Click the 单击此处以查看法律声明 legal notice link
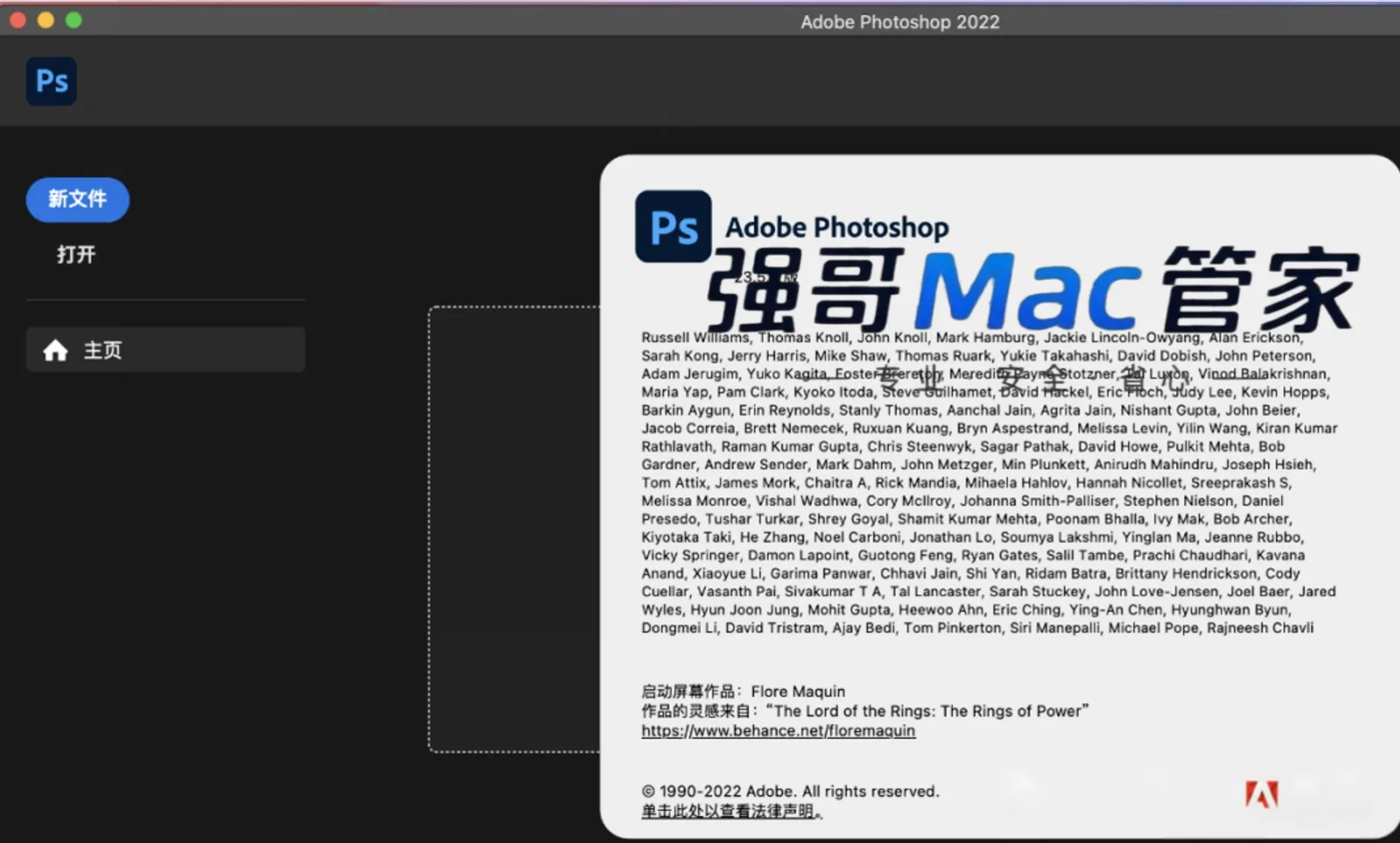 [x=731, y=811]
